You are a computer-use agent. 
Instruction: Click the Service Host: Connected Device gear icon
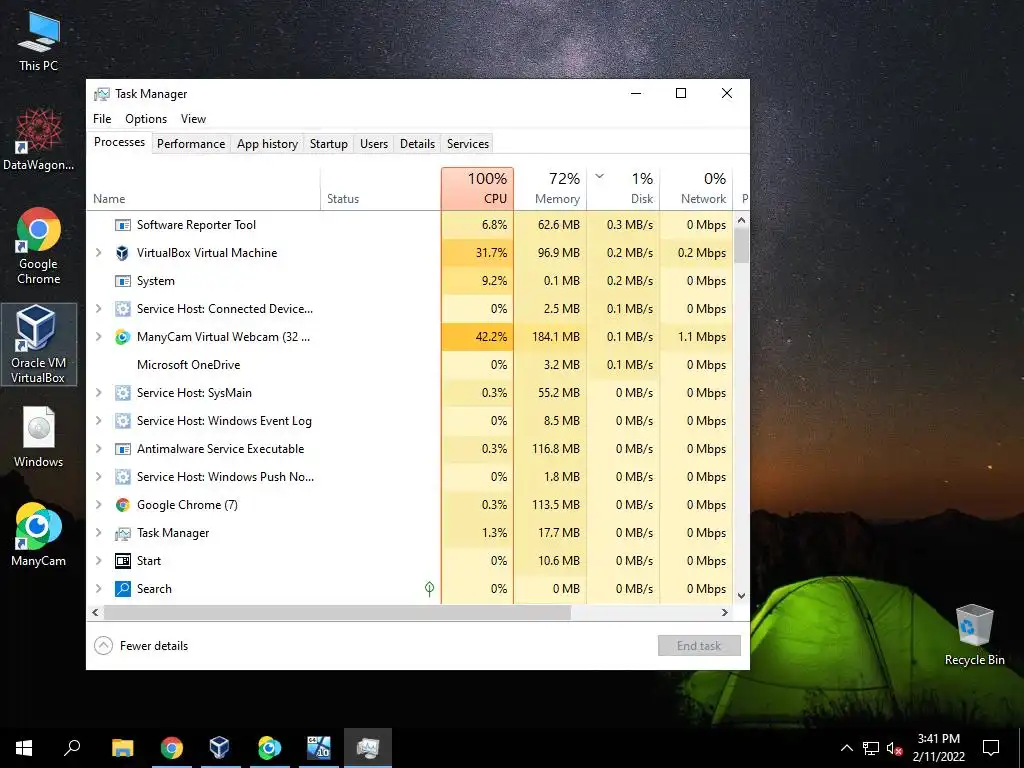tap(122, 309)
